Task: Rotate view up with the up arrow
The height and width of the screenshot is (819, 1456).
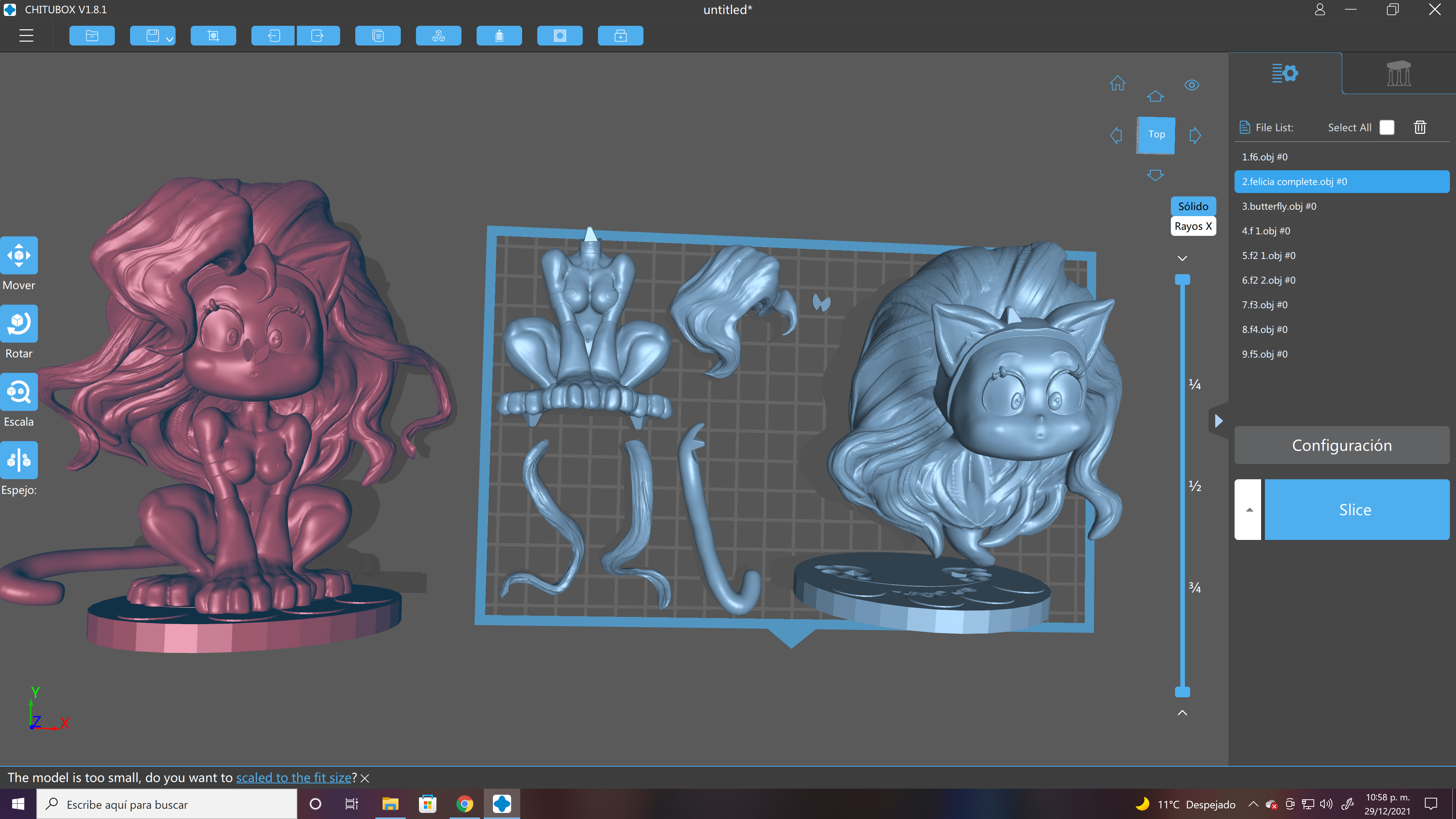Action: (x=1155, y=96)
